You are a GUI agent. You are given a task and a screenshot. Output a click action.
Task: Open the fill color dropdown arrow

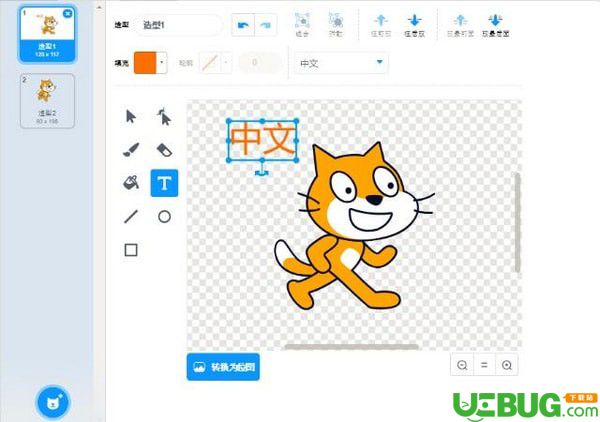162,62
